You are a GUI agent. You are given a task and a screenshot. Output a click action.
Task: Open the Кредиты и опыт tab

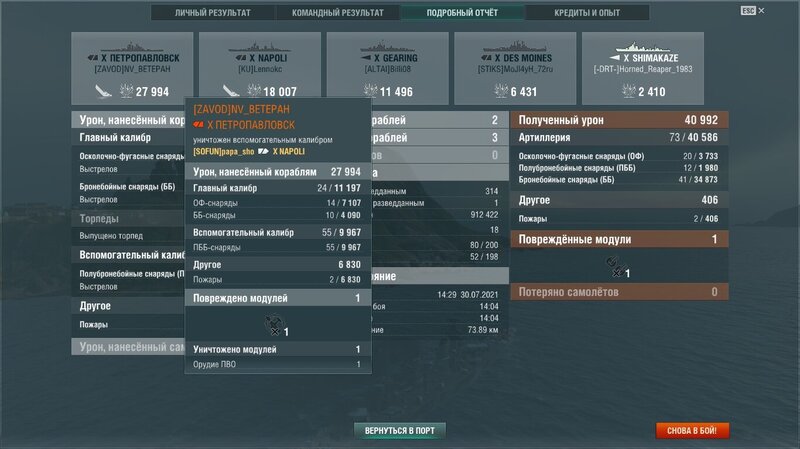click(x=587, y=13)
